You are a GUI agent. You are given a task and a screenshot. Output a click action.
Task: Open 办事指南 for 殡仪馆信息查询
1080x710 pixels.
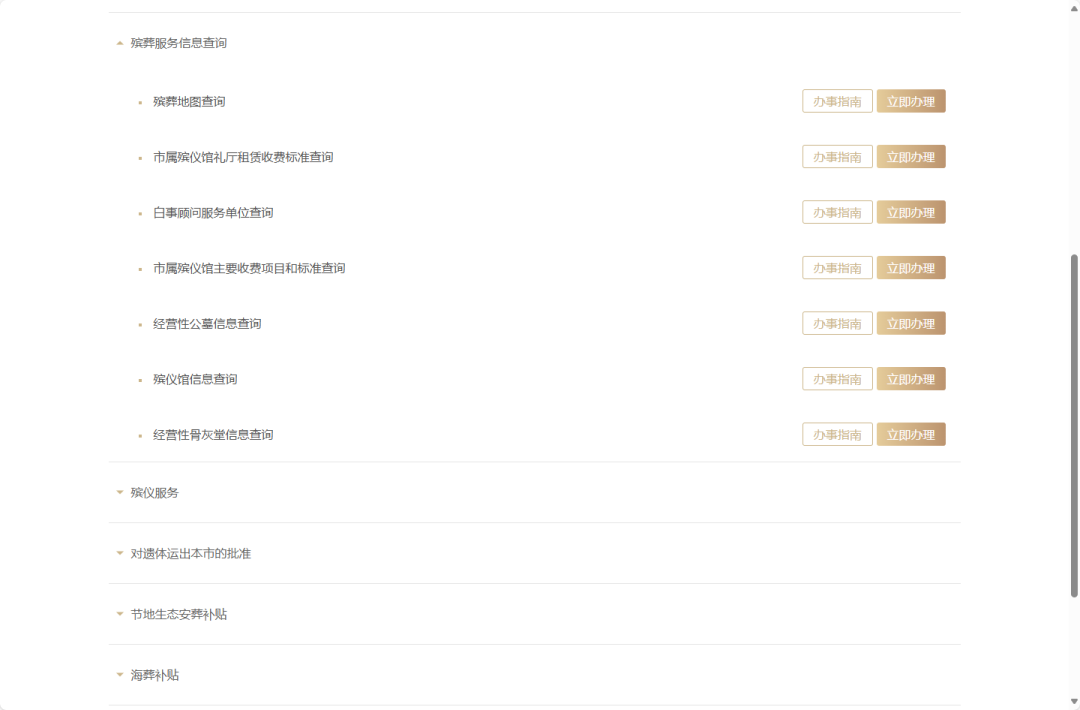[837, 379]
